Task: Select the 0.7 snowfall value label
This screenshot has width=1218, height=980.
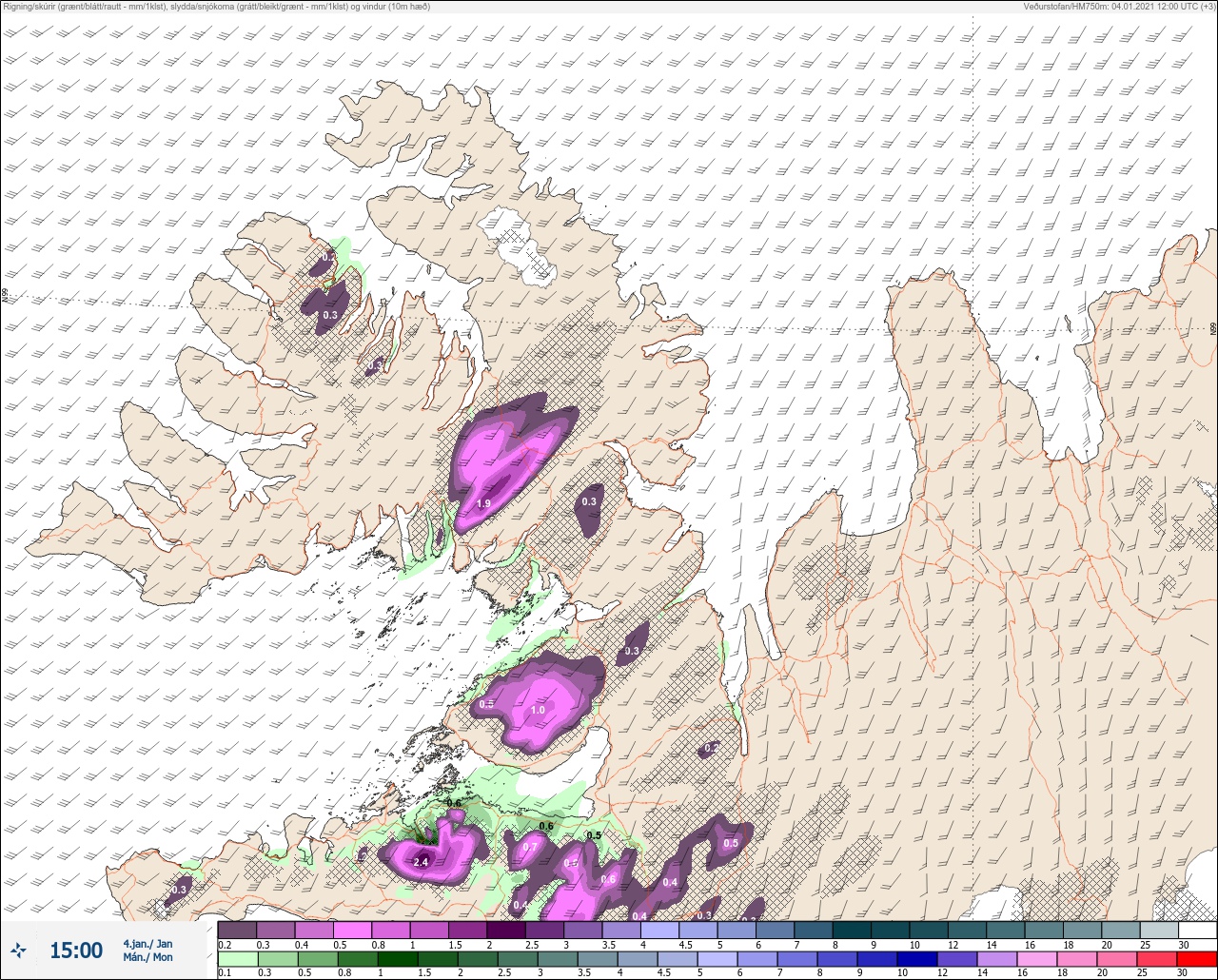Action: [x=531, y=847]
